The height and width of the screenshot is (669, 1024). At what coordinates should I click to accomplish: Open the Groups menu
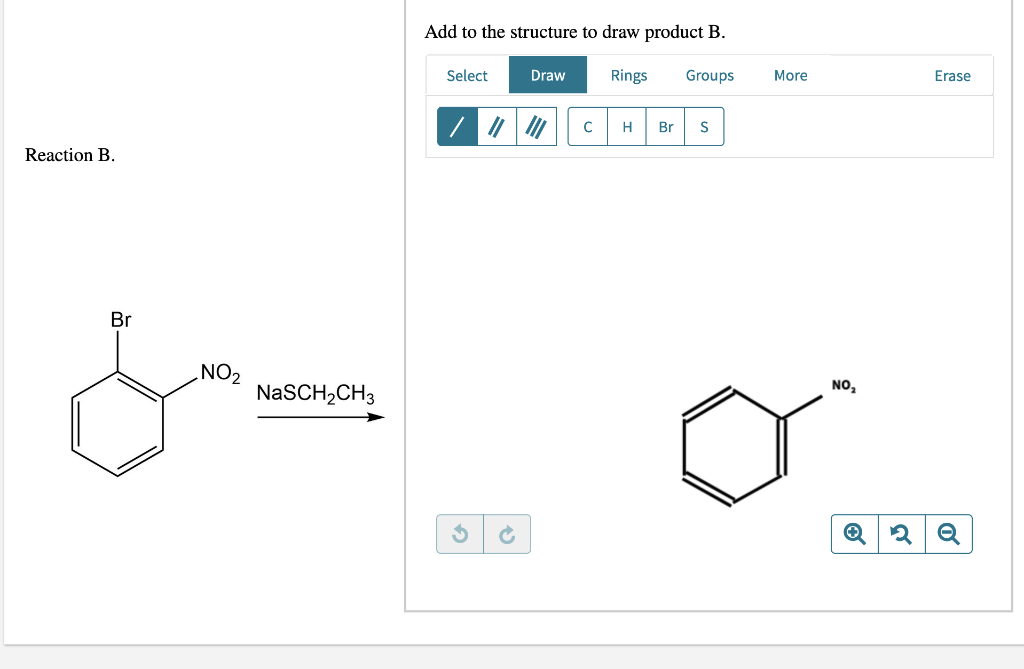[x=709, y=74]
